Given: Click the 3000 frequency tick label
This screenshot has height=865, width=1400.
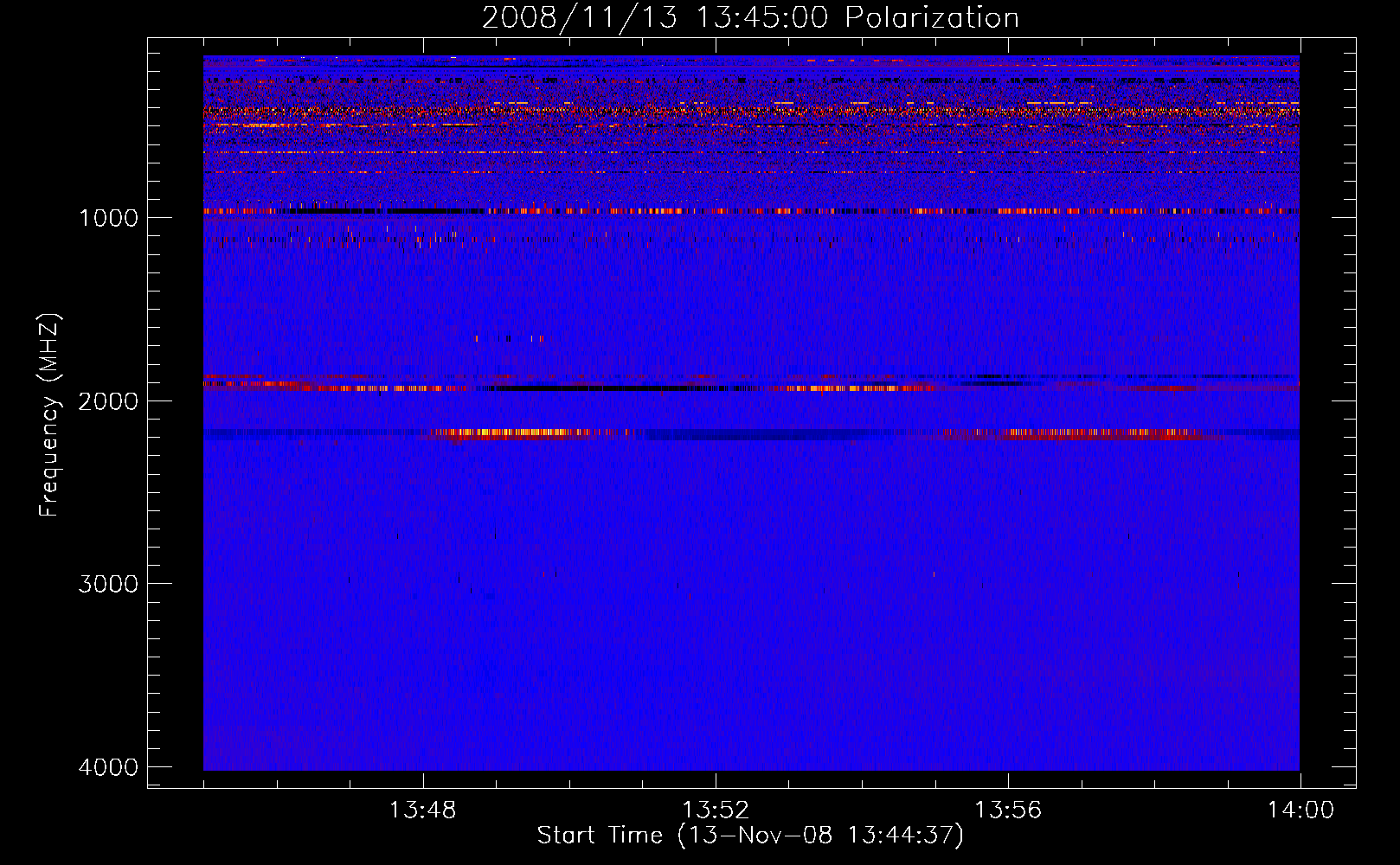Looking at the screenshot, I should [x=108, y=584].
